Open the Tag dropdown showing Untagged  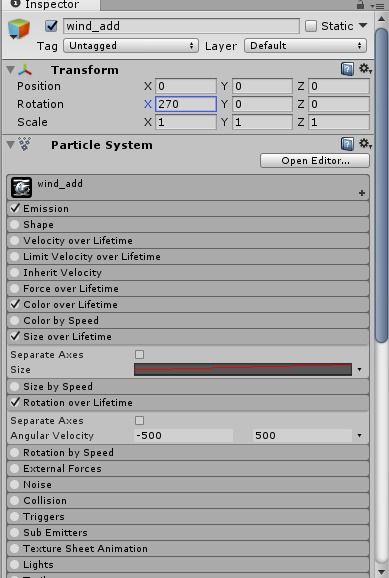tap(131, 46)
